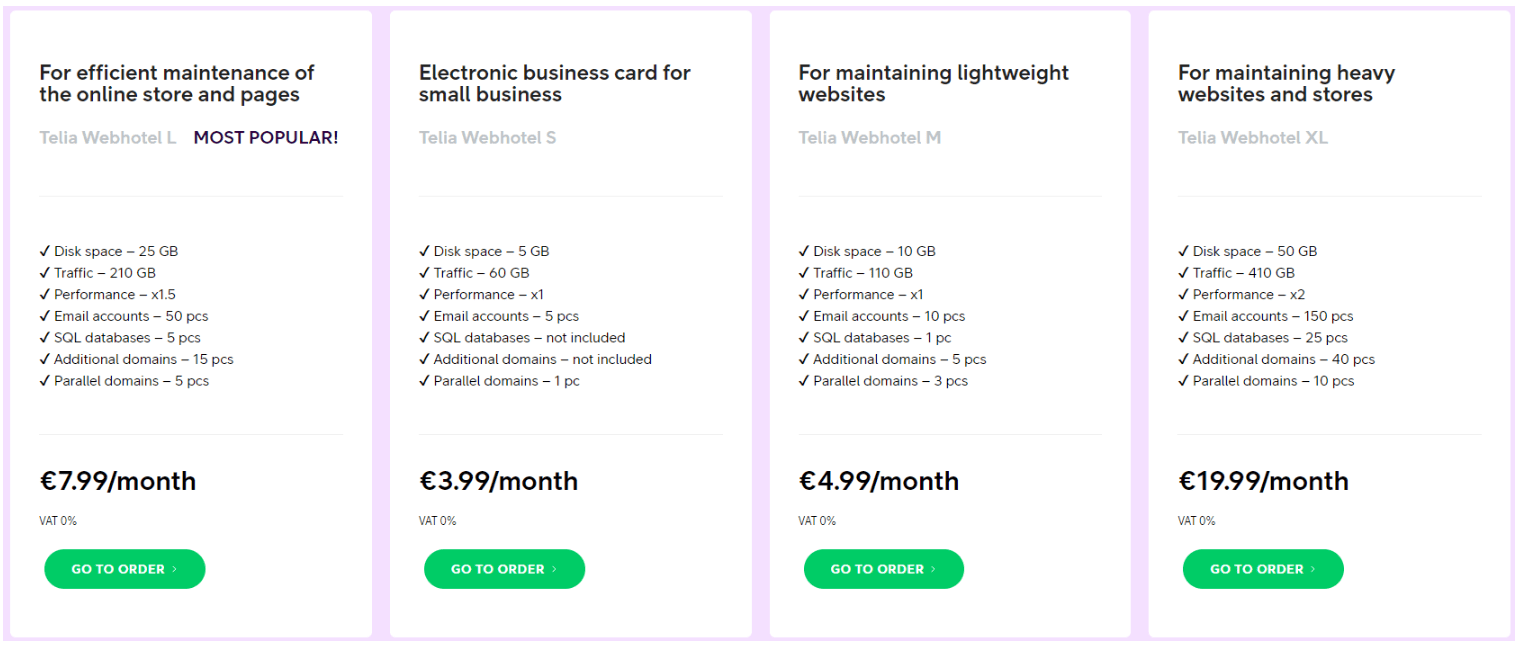The height and width of the screenshot is (647, 1519).
Task: Select the Telia Webhotel L plan name
Action: click(108, 138)
